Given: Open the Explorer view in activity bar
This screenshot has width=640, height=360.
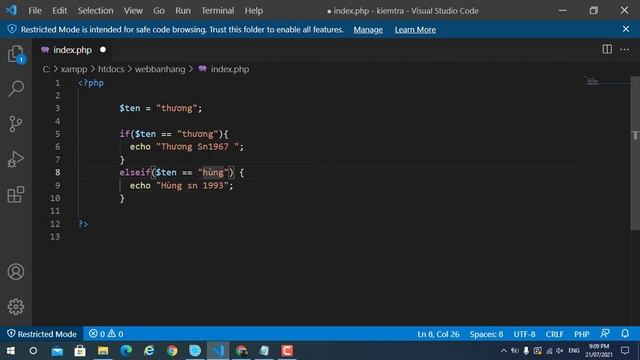Looking at the screenshot, I should pyautogui.click(x=16, y=54).
